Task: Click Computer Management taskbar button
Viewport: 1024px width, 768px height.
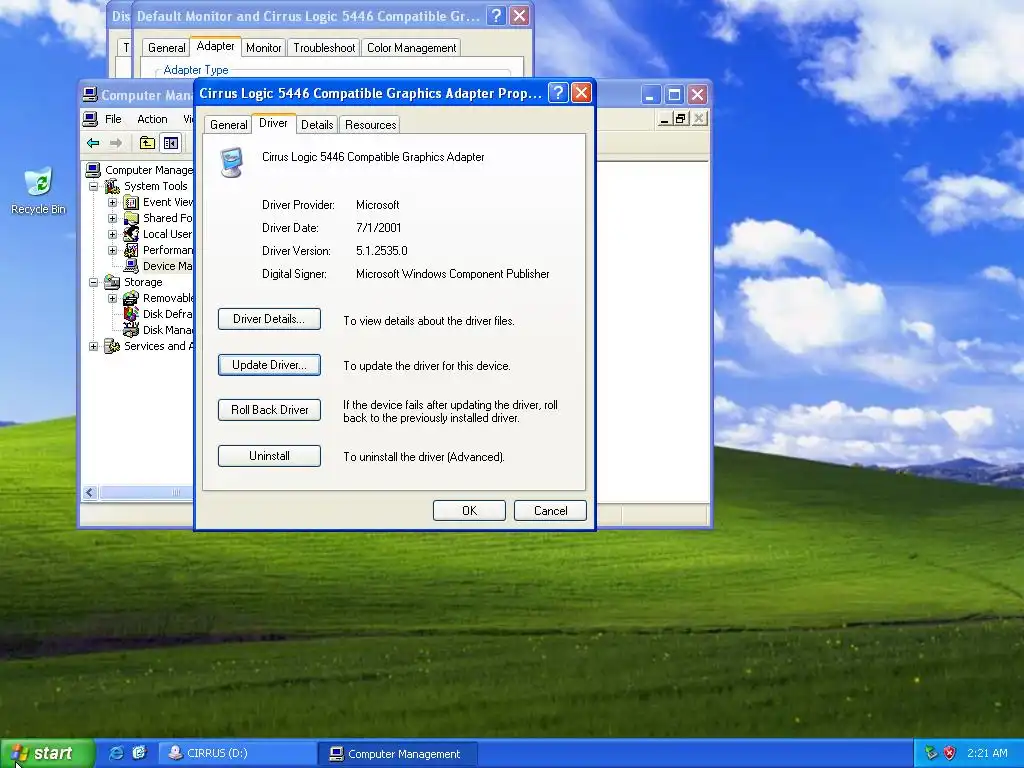Action: coord(397,754)
